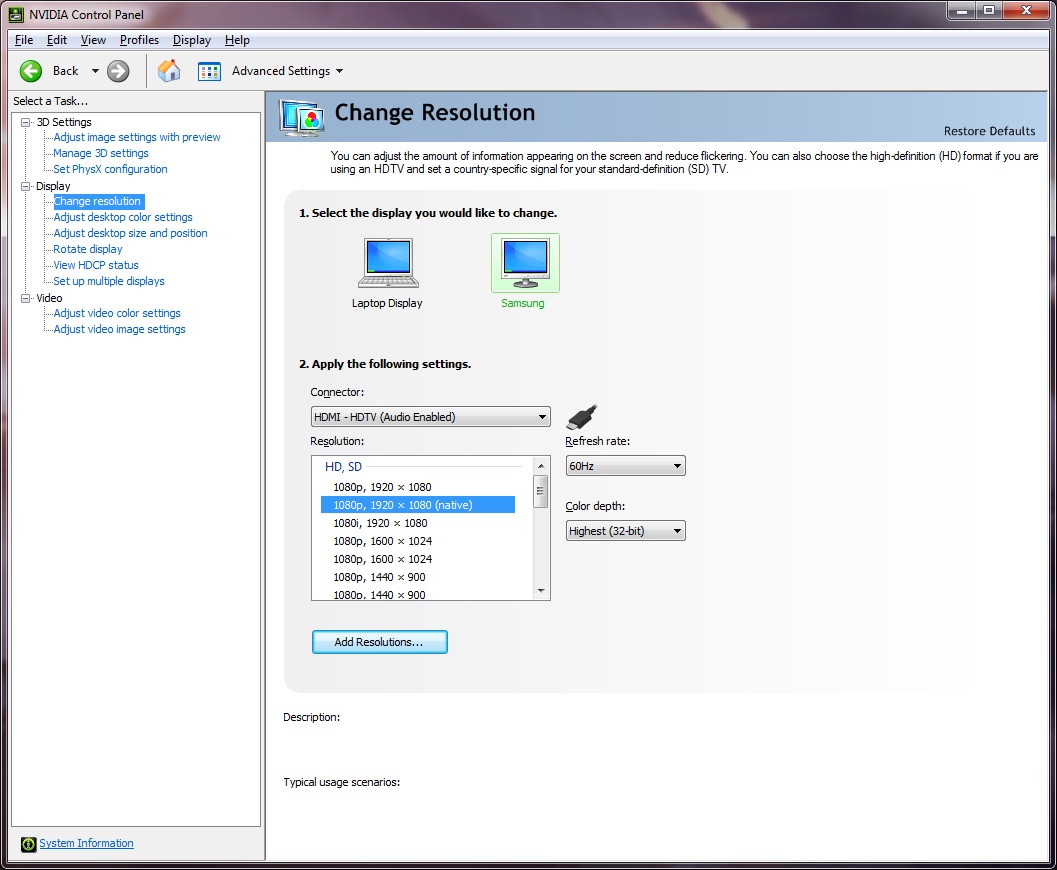Open Rotate display task
The width and height of the screenshot is (1057, 870).
point(88,249)
